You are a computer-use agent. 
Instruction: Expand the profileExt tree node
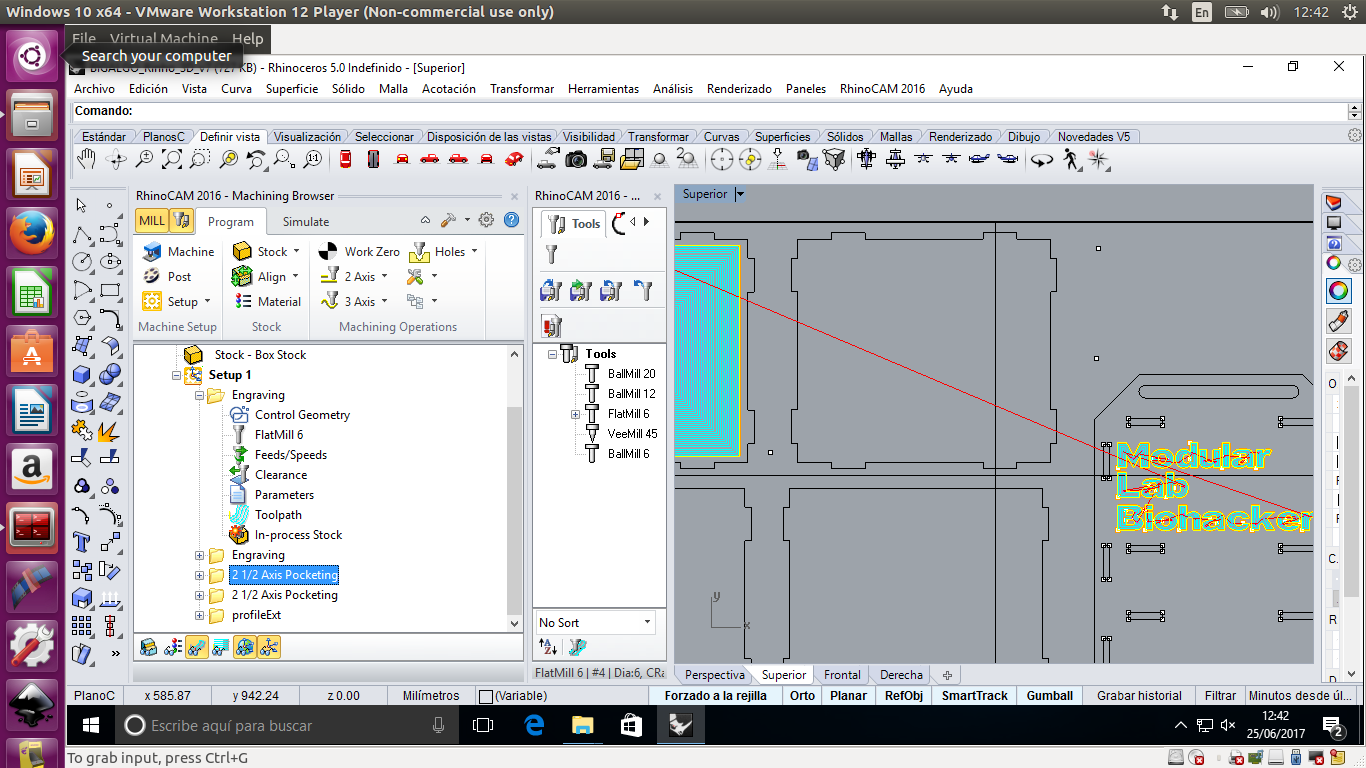coord(200,615)
